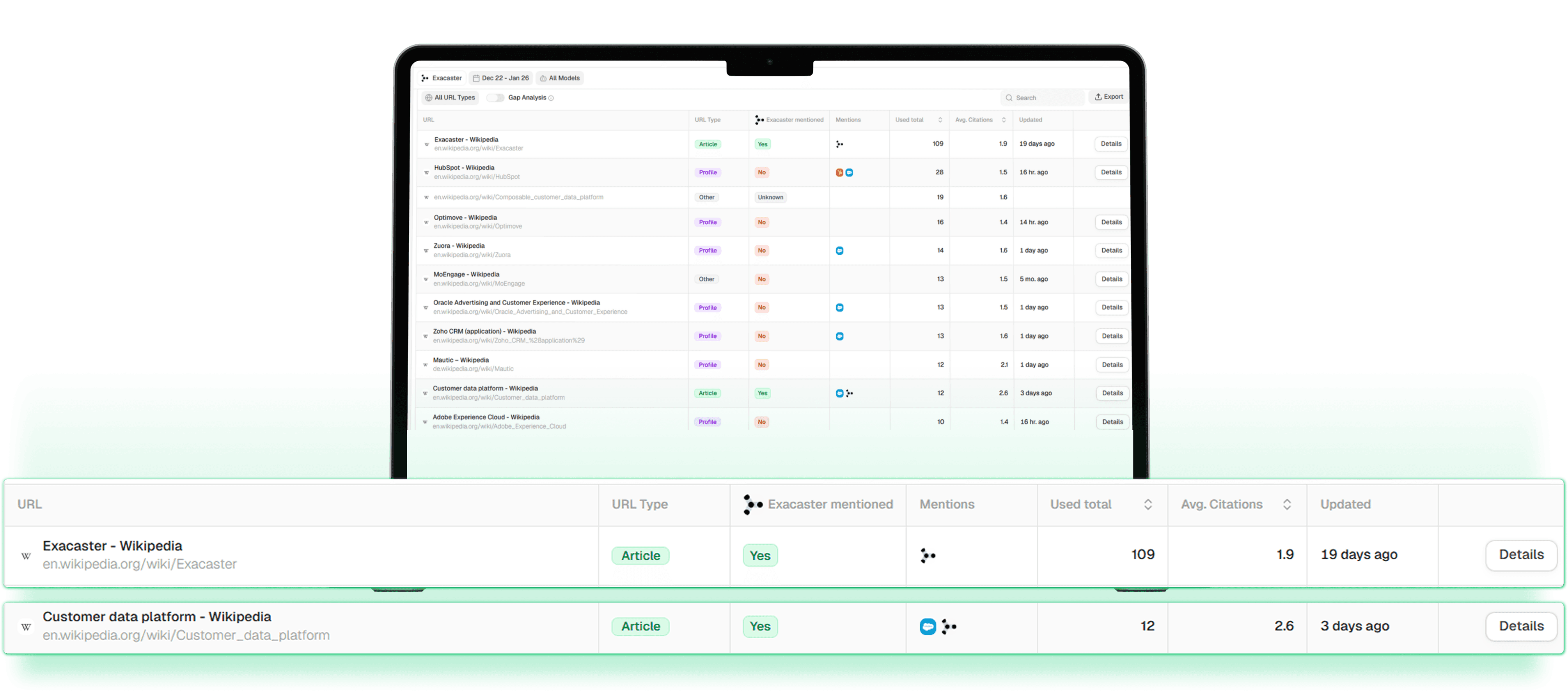
Task: Open Details for laptop HubSpot row
Action: [1112, 173]
